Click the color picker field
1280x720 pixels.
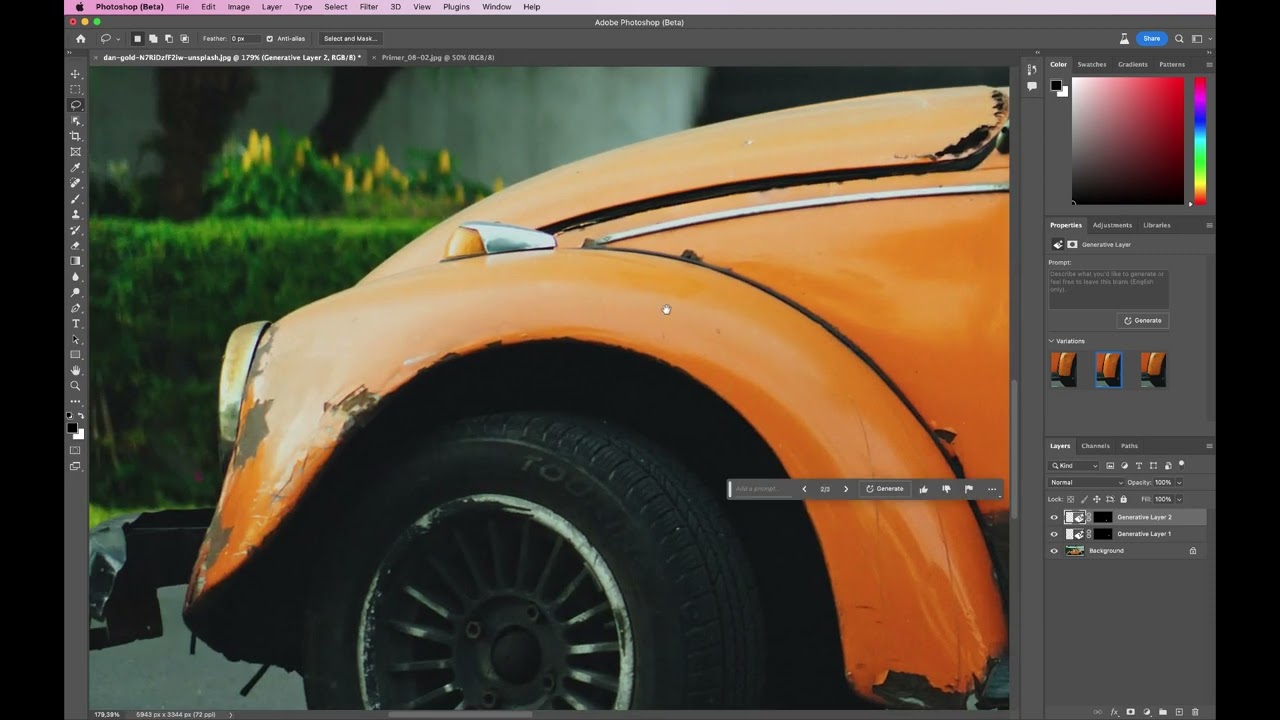pos(1128,140)
